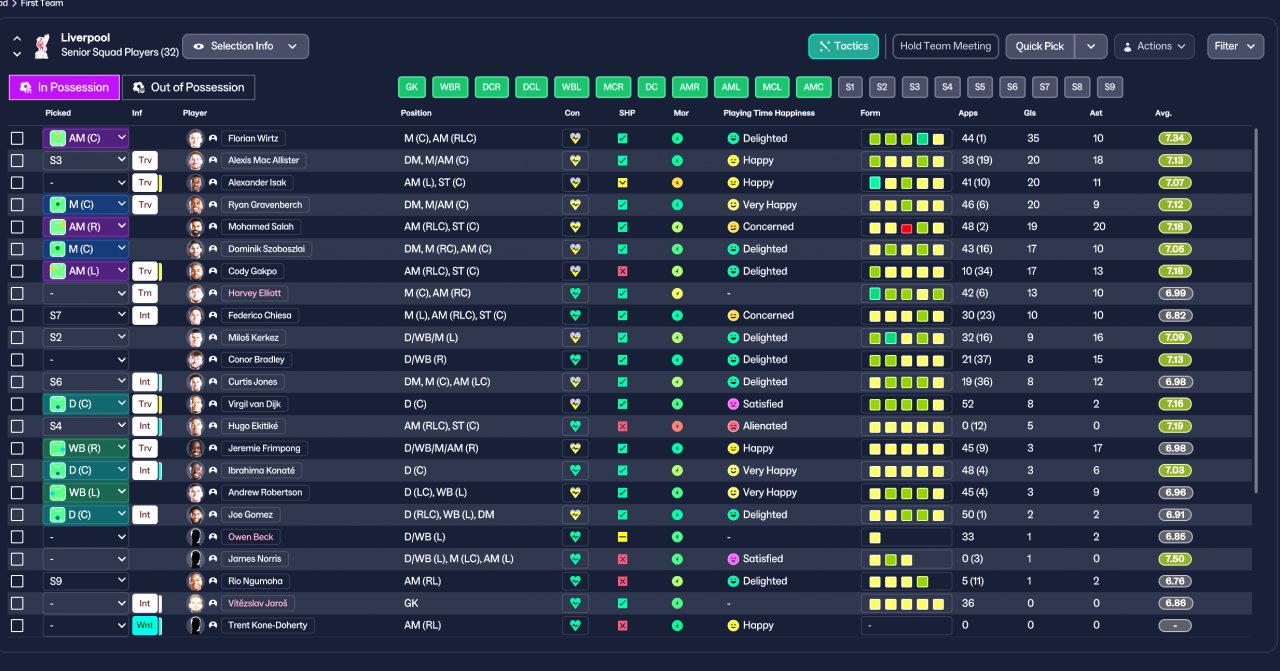This screenshot has width=1280, height=671.
Task: Open picked position dropdown for Mohamed Salah
Action: click(x=86, y=227)
